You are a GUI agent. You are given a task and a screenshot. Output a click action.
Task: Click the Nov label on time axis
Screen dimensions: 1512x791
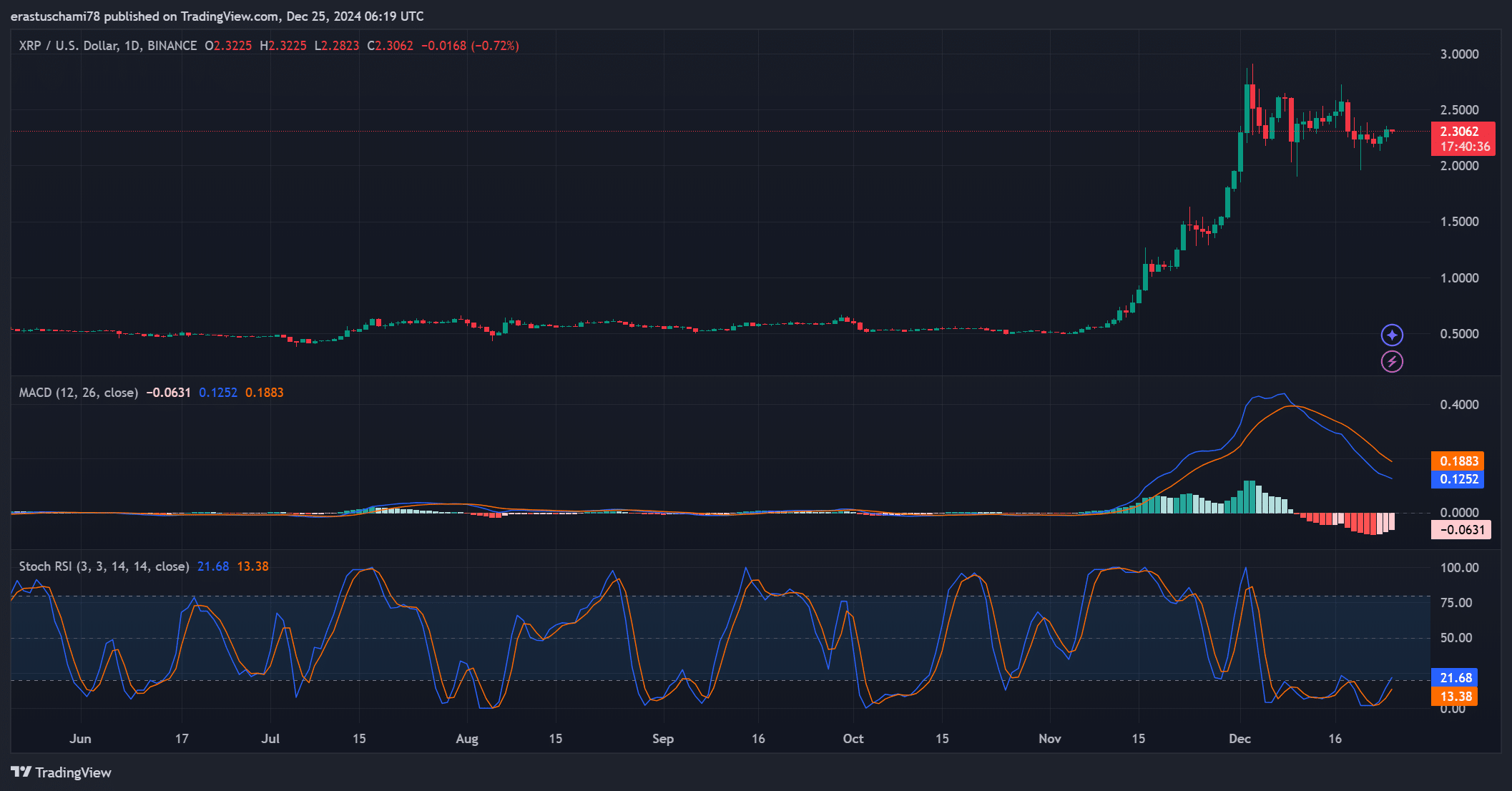tap(1050, 739)
